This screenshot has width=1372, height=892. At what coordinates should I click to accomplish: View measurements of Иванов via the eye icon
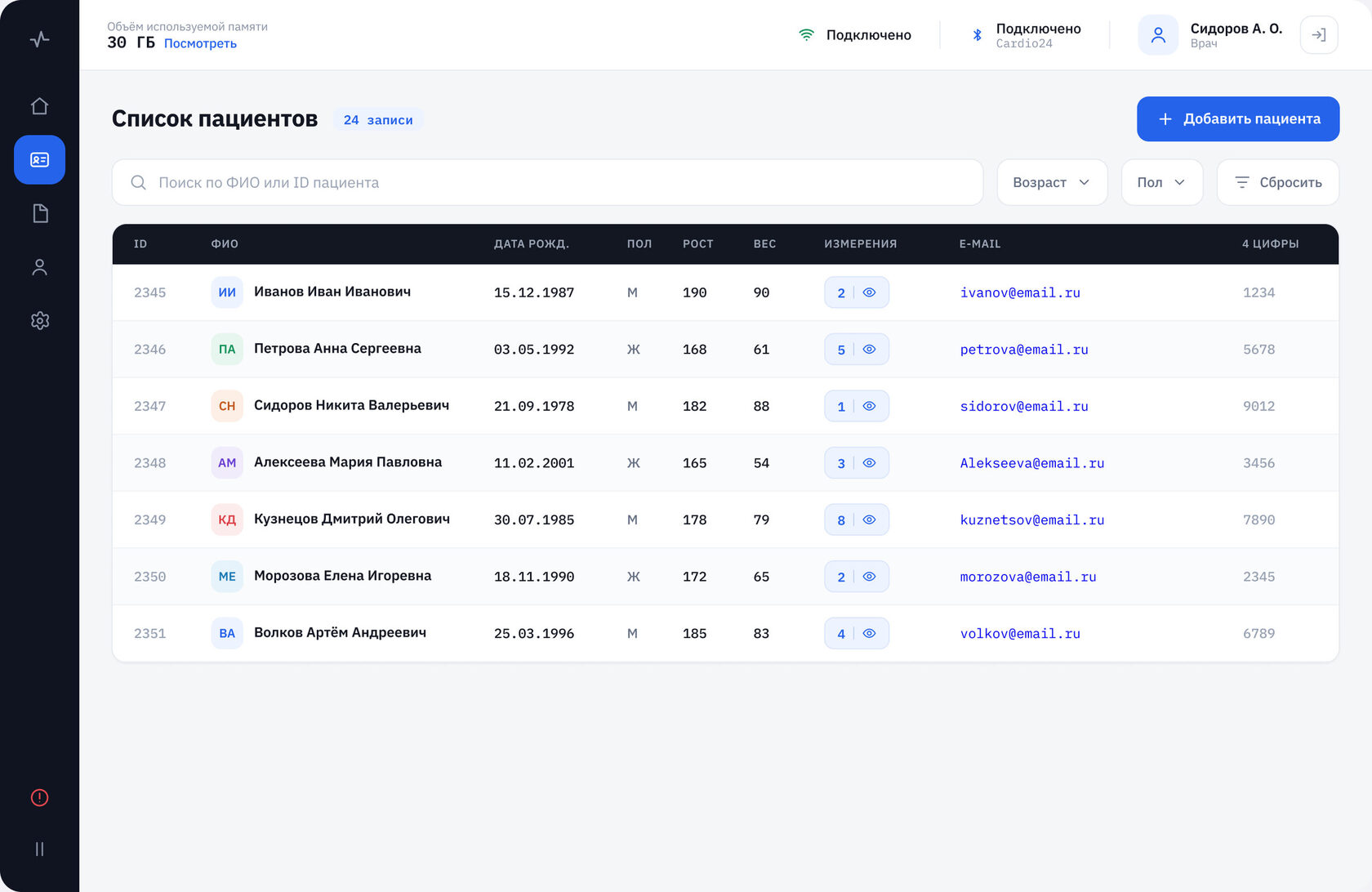click(x=870, y=292)
